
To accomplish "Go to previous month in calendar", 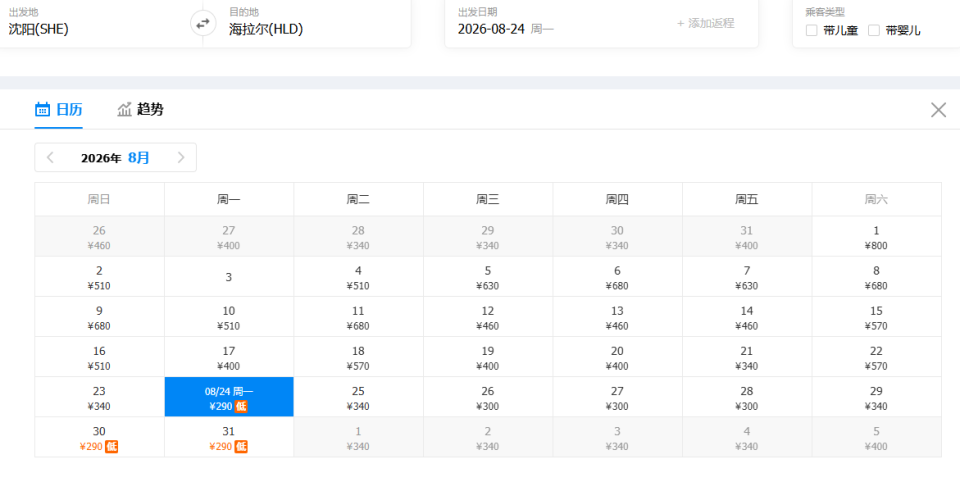I will (x=50, y=158).
